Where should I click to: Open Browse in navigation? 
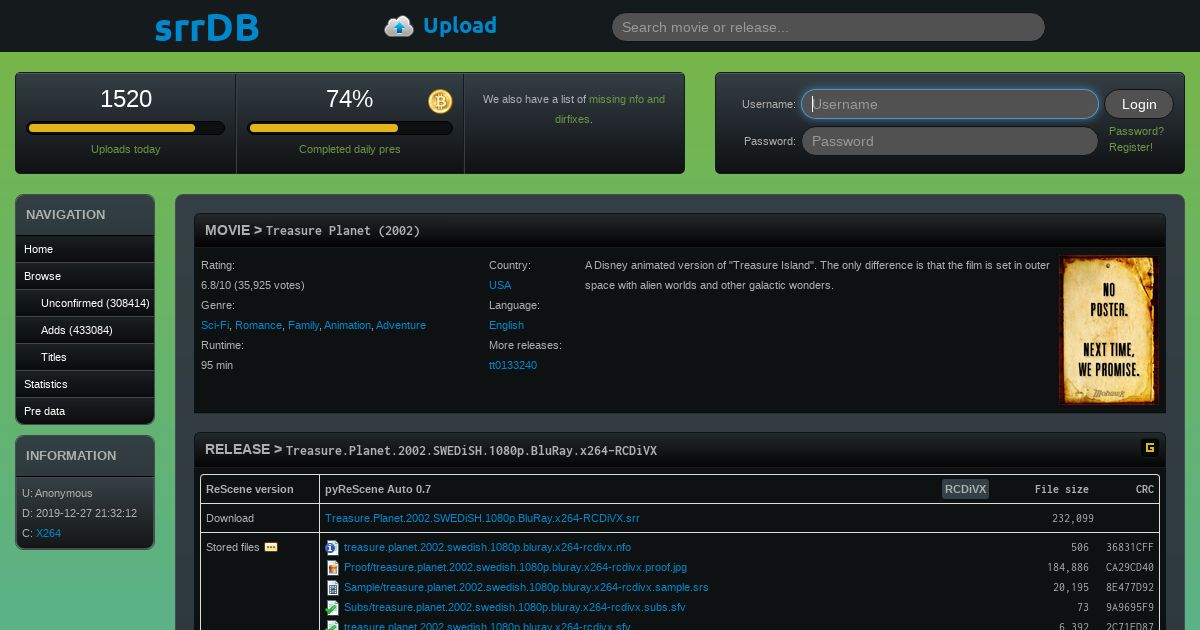pyautogui.click(x=85, y=276)
